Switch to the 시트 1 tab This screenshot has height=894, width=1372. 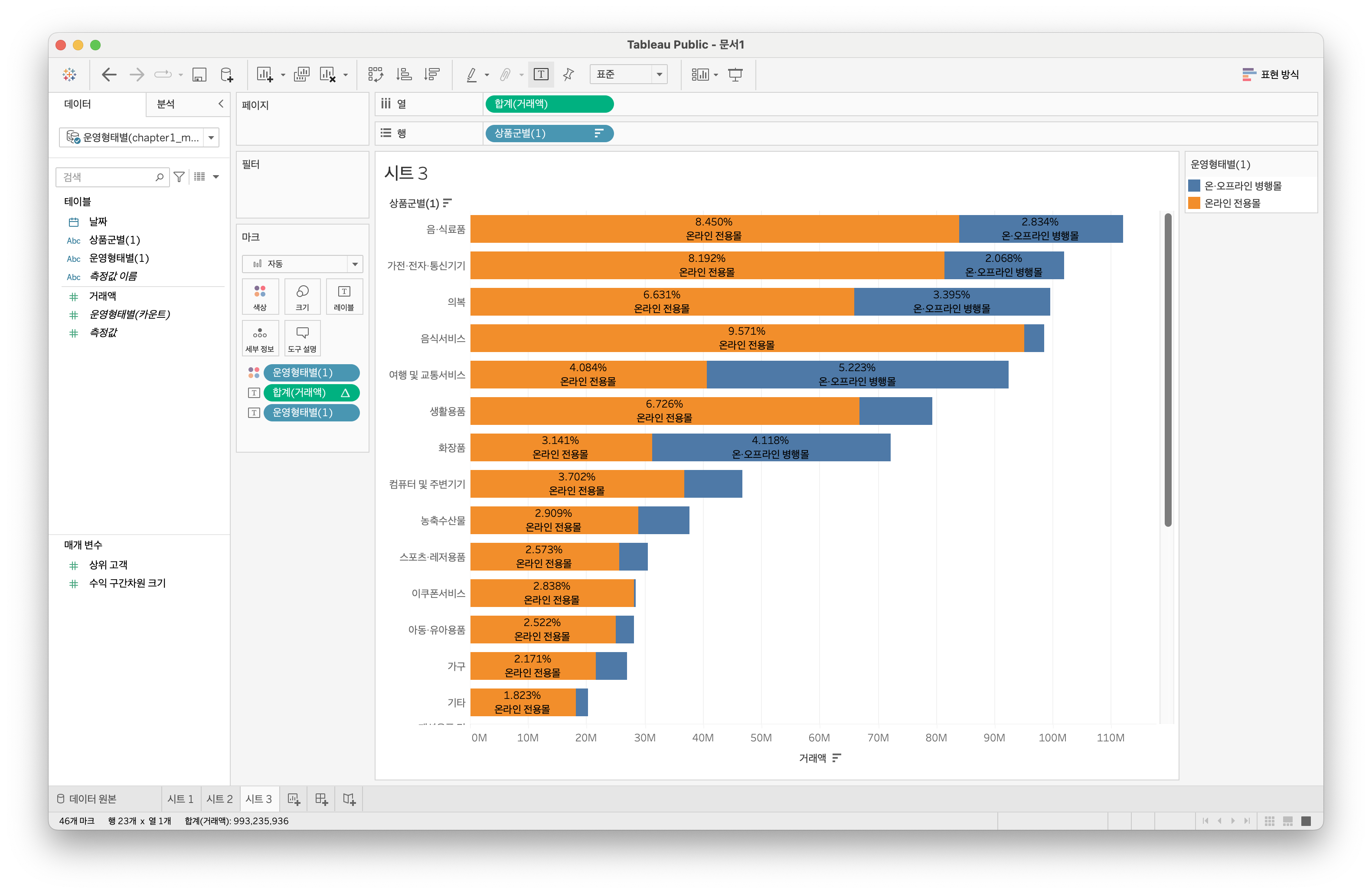click(x=180, y=799)
